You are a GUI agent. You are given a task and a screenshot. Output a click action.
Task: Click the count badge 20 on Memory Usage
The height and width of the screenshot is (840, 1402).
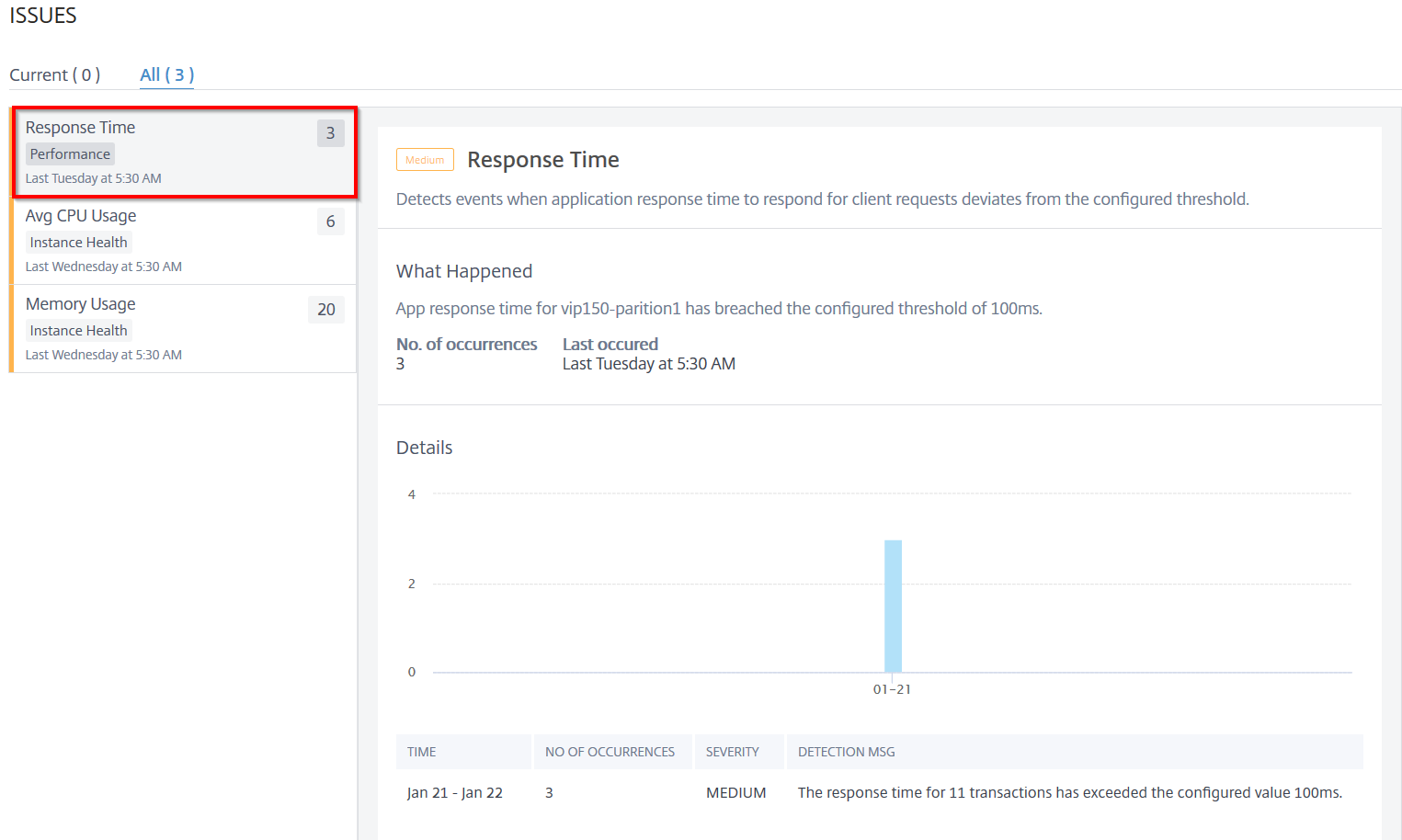[326, 310]
